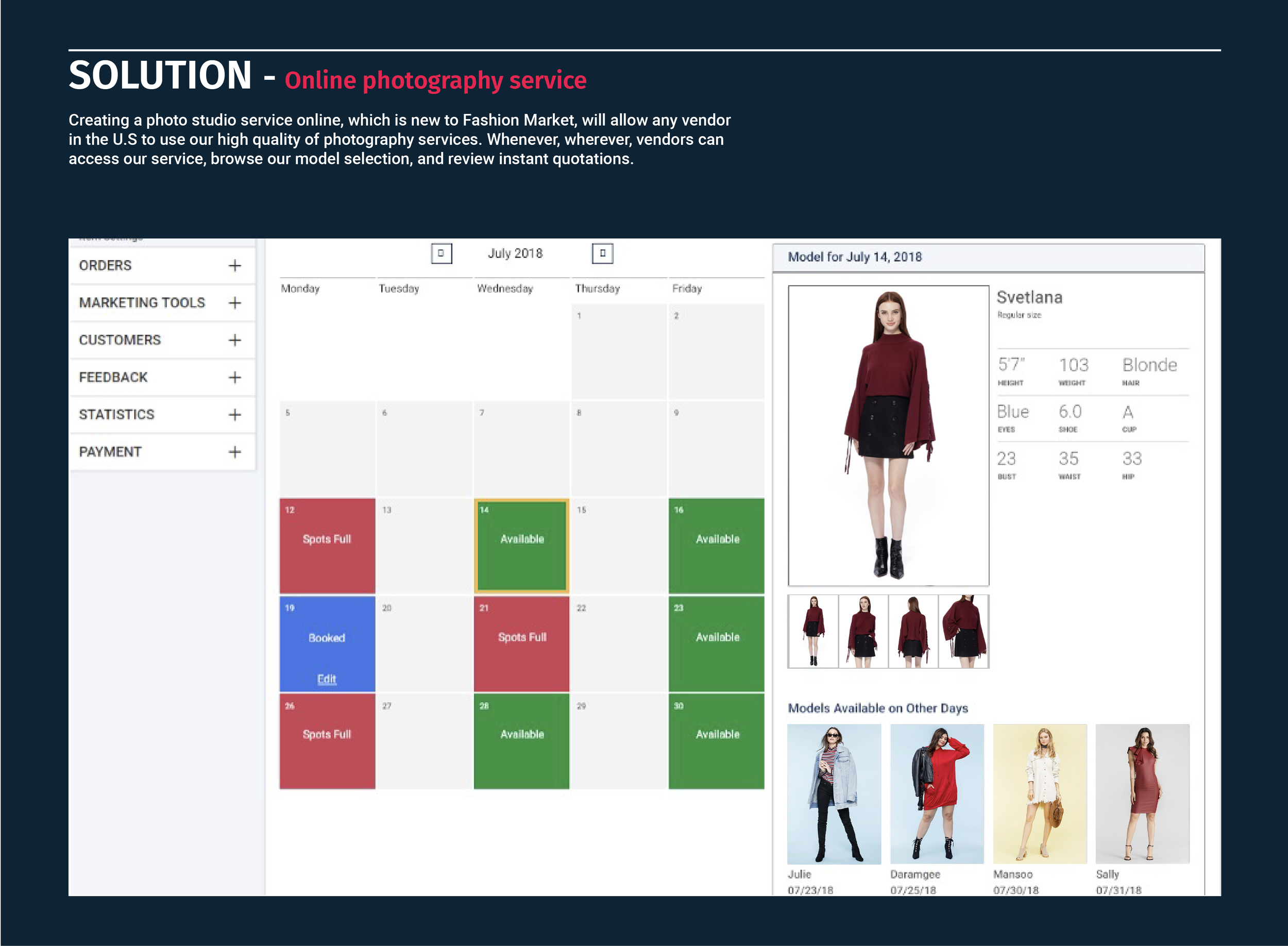Click Edit link on booked July 19

pos(326,679)
